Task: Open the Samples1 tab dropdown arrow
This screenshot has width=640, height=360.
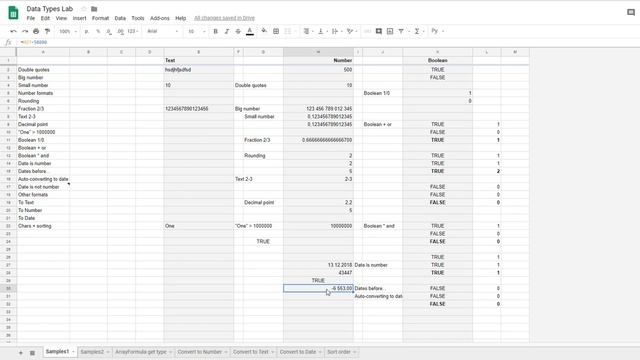Action: (x=73, y=352)
